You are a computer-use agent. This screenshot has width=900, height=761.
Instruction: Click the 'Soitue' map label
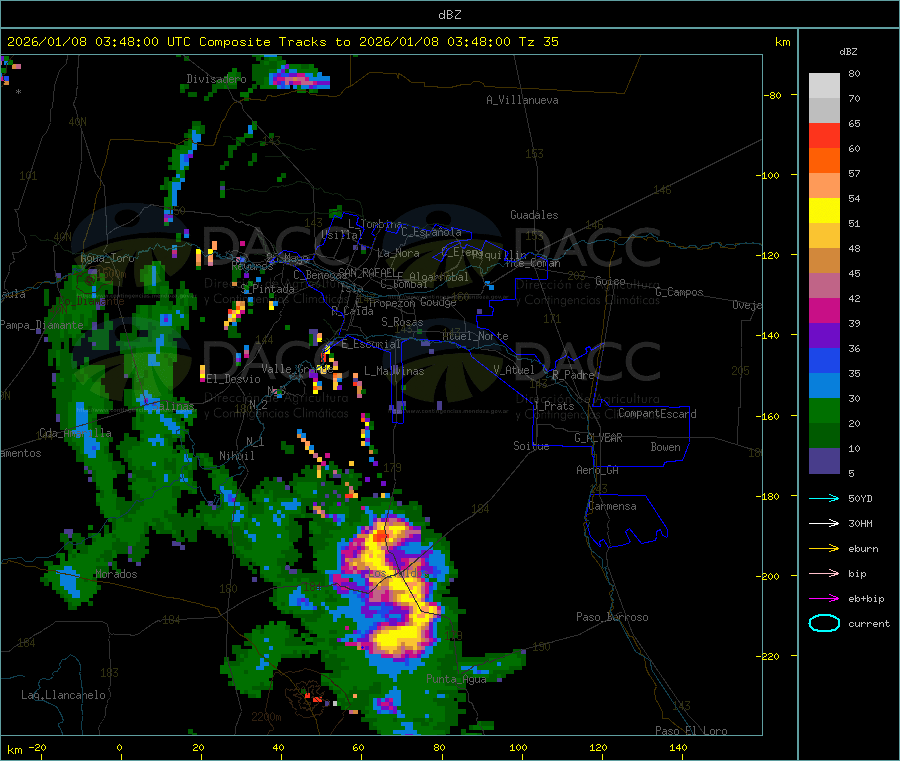tap(531, 445)
